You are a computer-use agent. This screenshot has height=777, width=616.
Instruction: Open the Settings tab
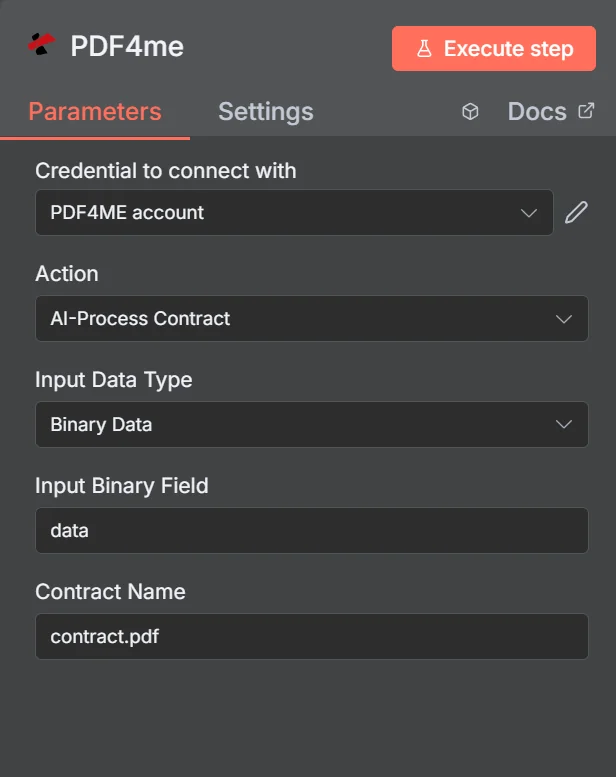click(266, 111)
